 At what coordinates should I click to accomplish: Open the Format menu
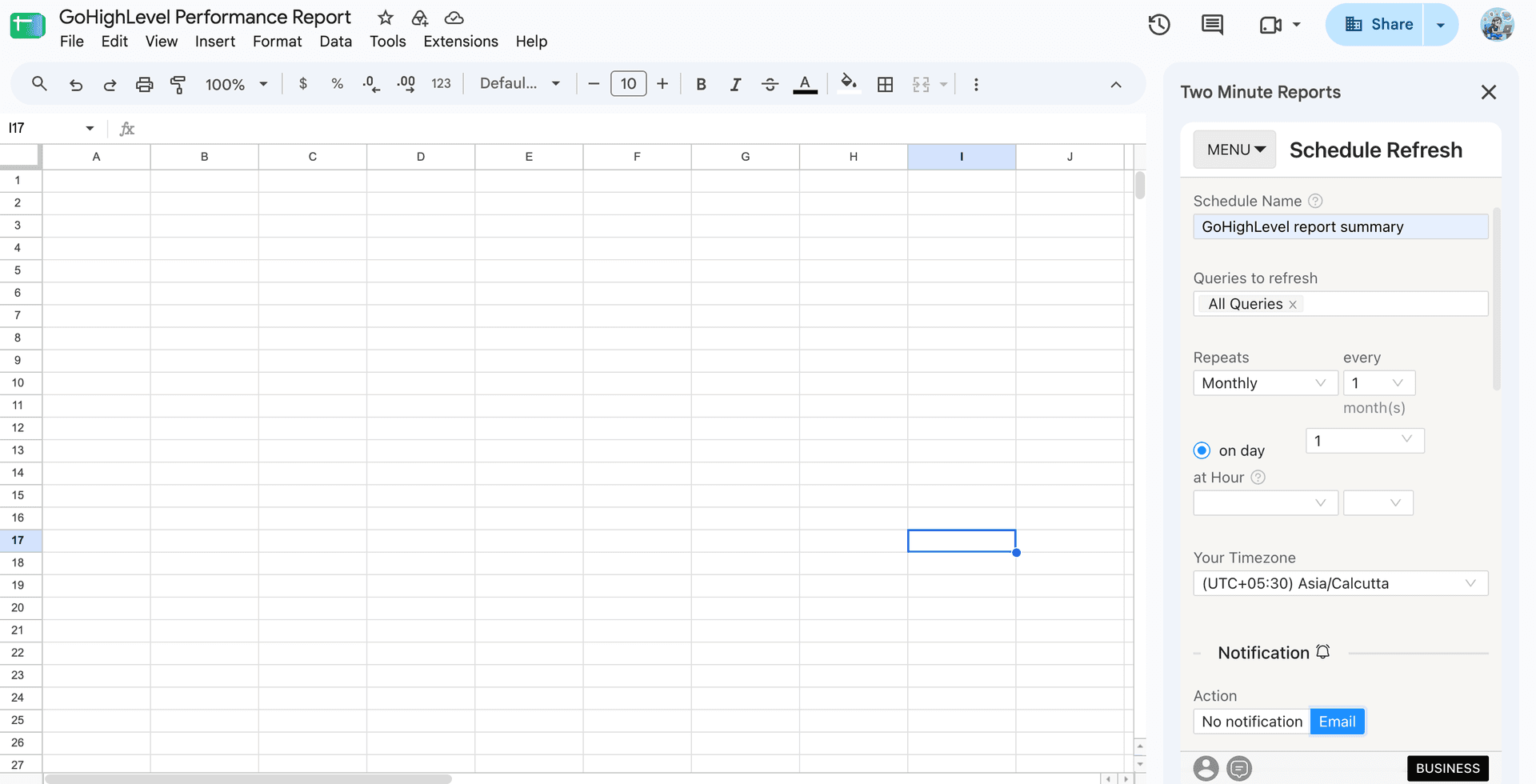coord(277,42)
